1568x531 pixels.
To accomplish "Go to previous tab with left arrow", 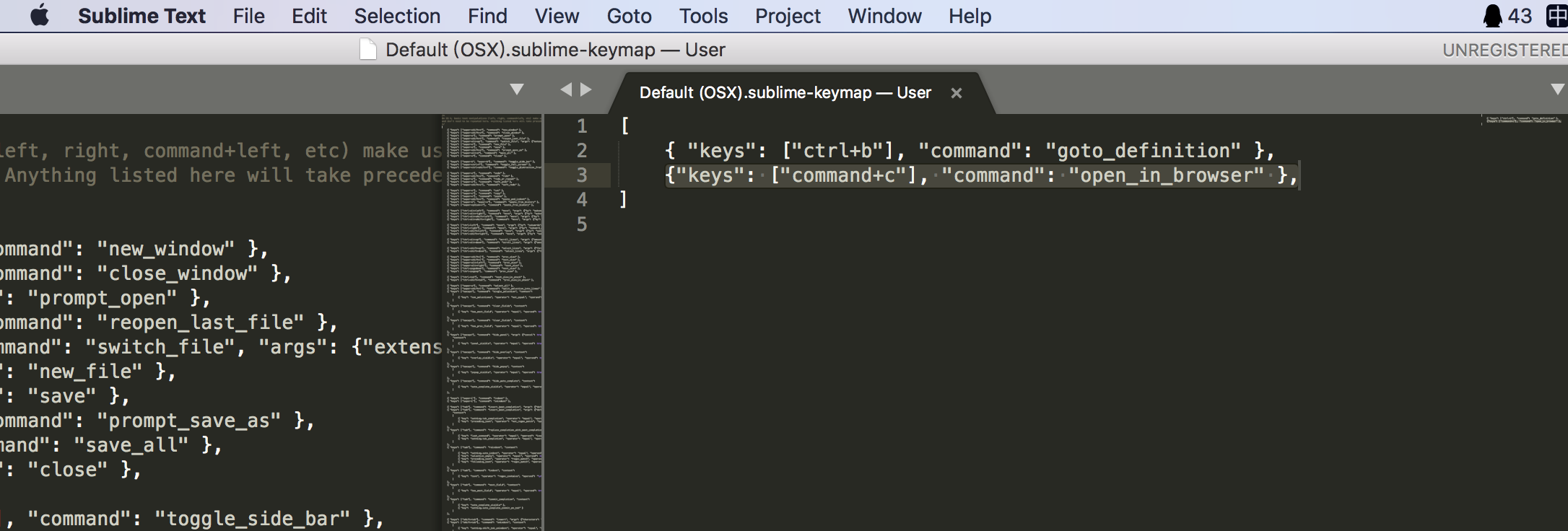I will pos(566,89).
